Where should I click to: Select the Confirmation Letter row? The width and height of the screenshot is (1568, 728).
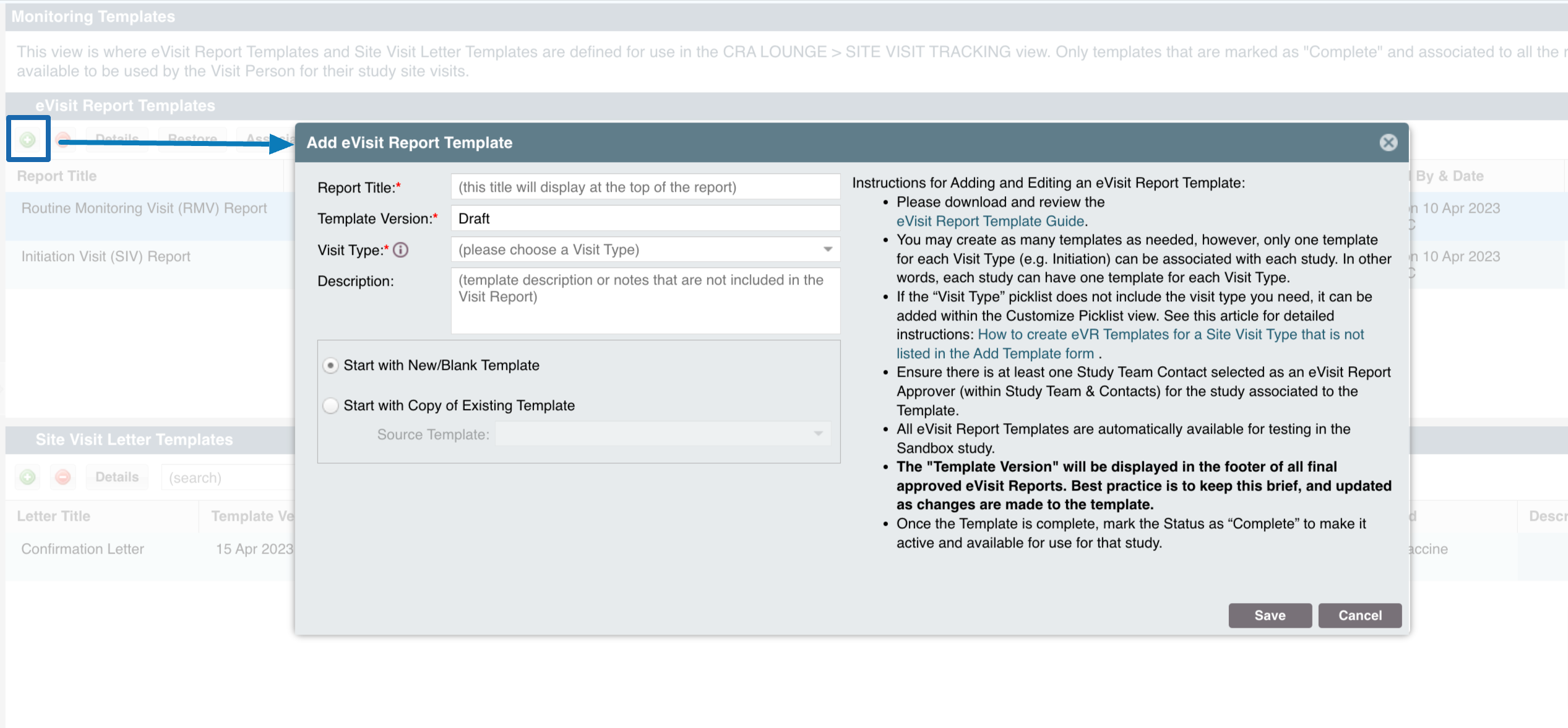click(150, 556)
